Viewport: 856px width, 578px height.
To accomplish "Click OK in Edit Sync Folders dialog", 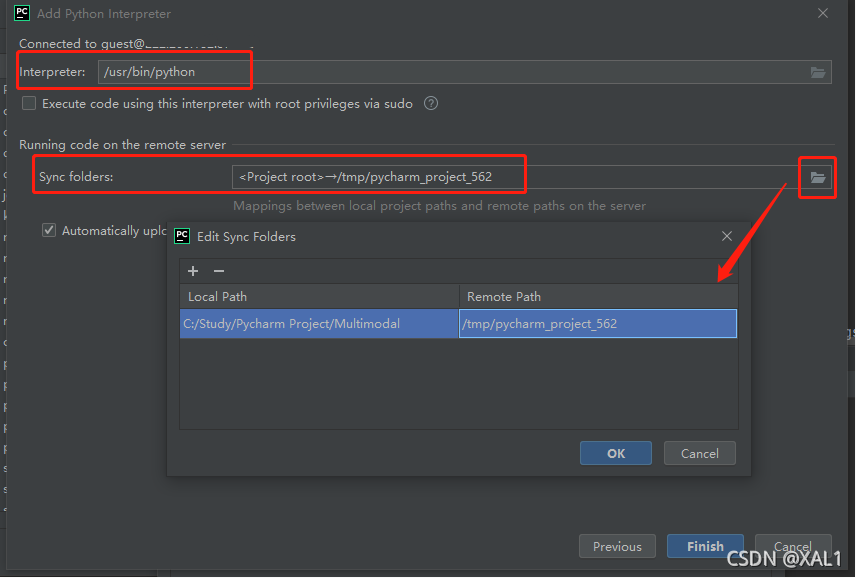I will (616, 453).
